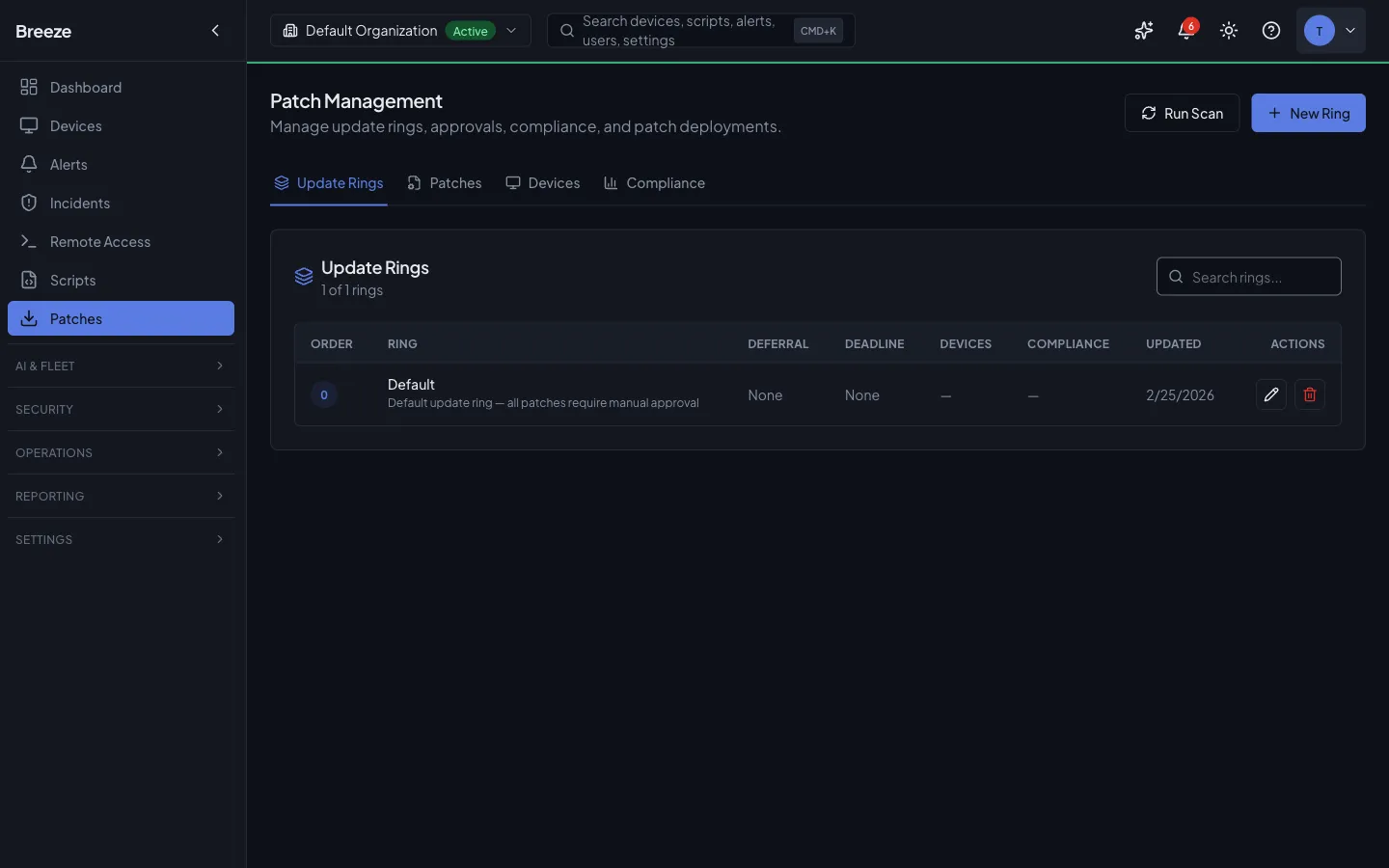Viewport: 1389px width, 868px height.
Task: Click the AI sparkles icon in the header
Action: (x=1143, y=30)
